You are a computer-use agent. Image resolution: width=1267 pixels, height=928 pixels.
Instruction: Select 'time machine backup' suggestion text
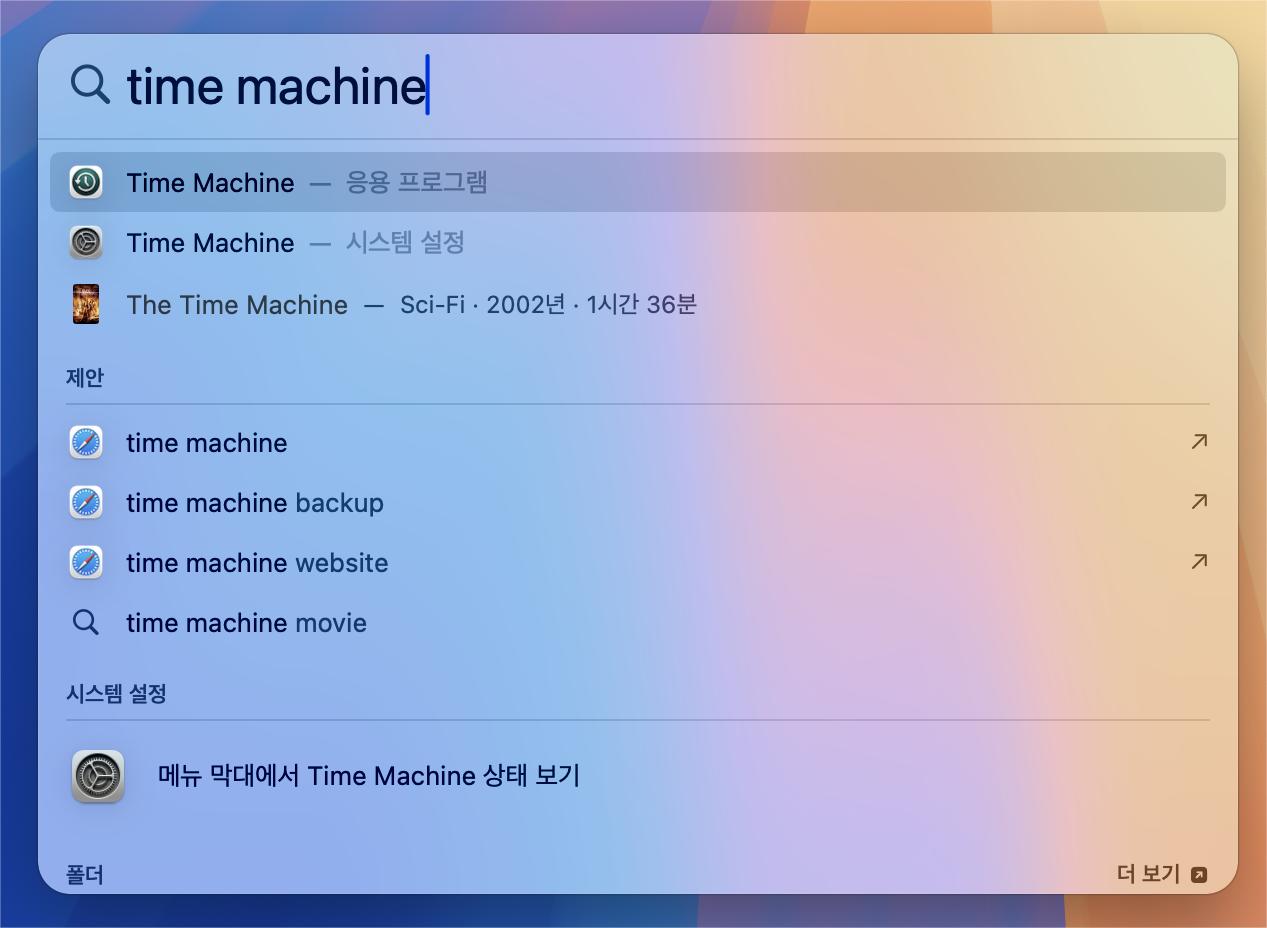pos(254,503)
